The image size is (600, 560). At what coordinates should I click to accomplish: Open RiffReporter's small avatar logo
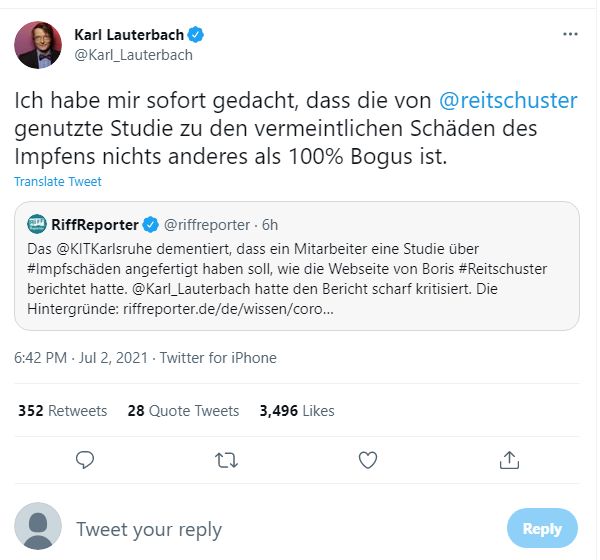pos(37,224)
